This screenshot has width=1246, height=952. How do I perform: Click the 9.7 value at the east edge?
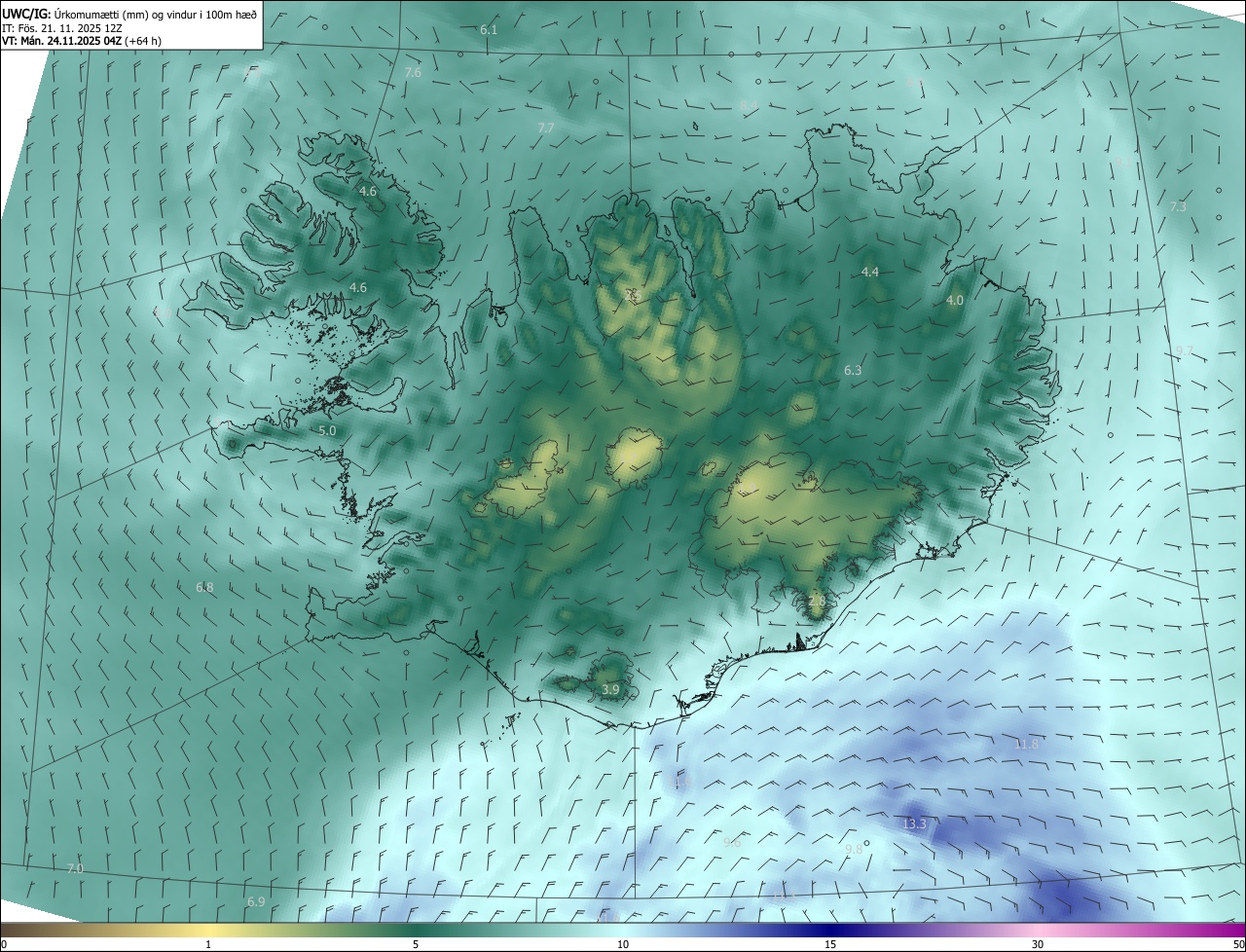(1184, 350)
